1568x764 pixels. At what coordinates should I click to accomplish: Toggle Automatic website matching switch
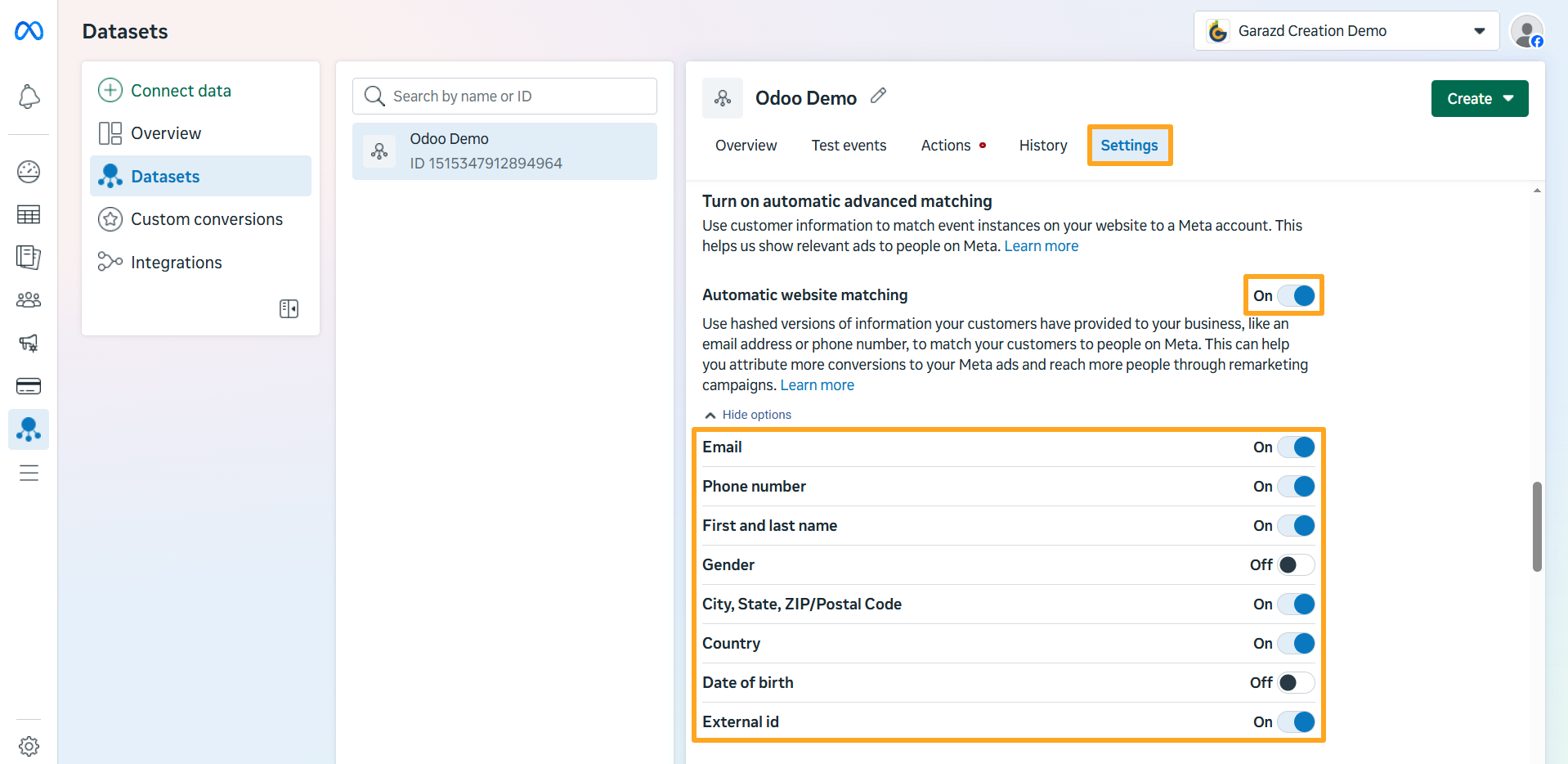(x=1297, y=295)
